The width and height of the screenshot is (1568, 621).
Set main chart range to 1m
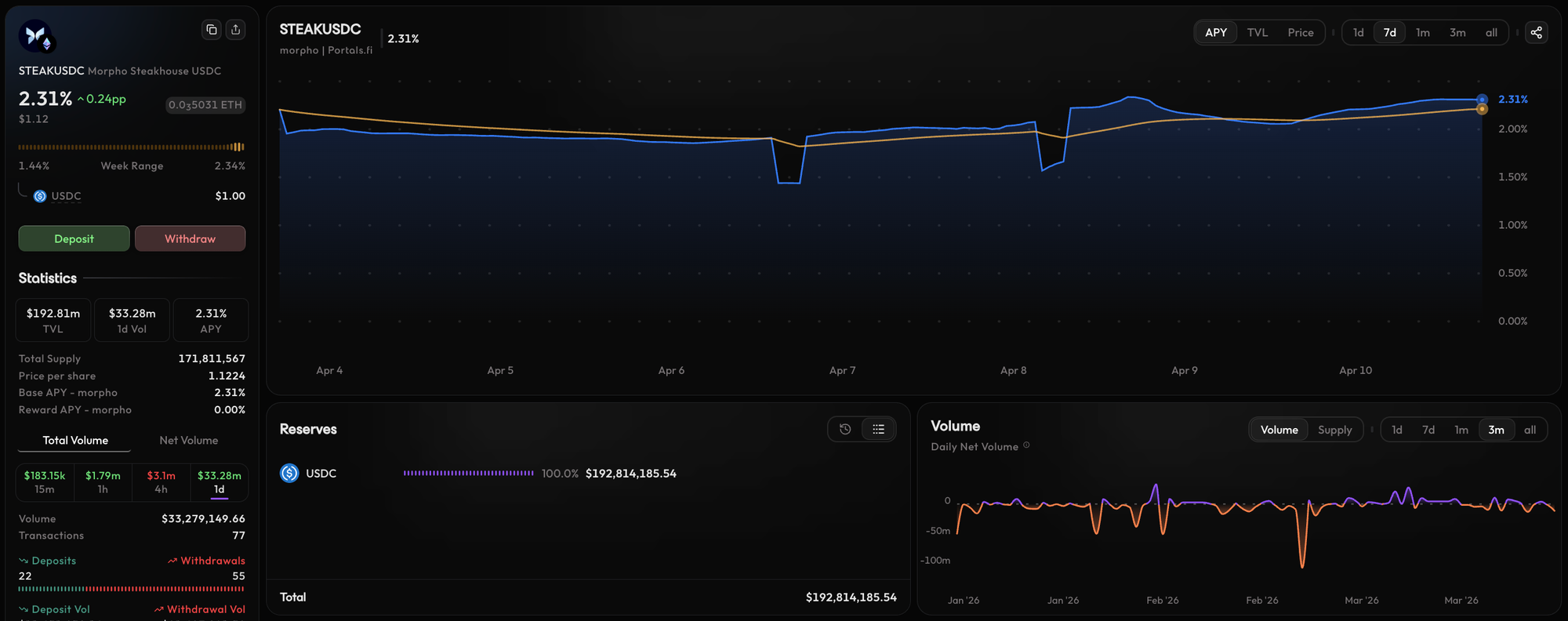pos(1423,32)
